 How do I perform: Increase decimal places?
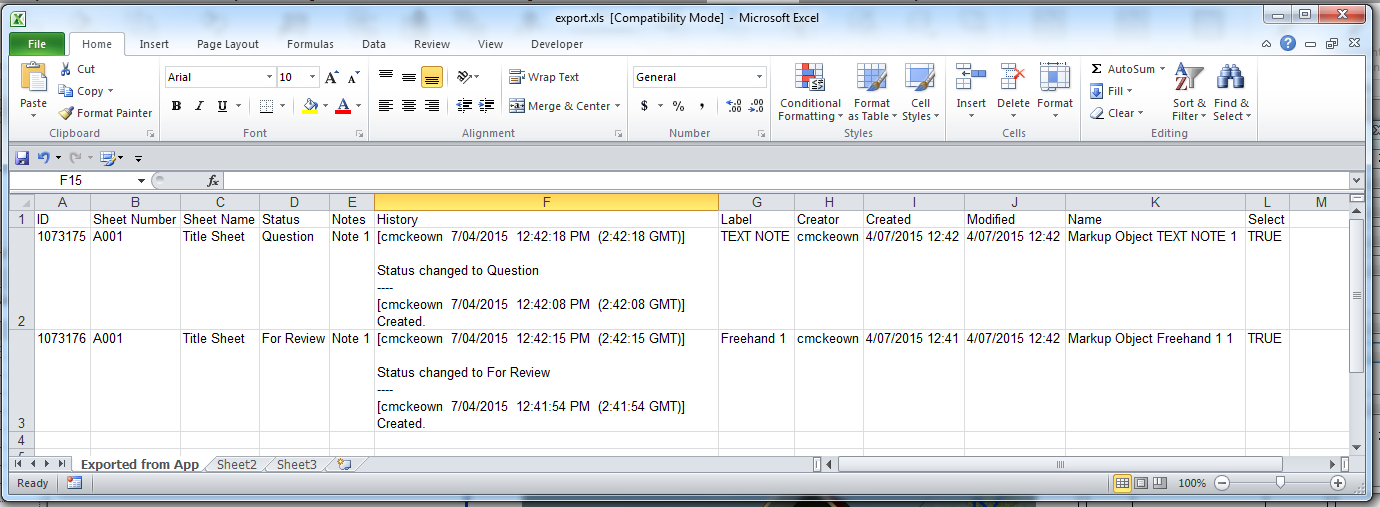click(733, 106)
